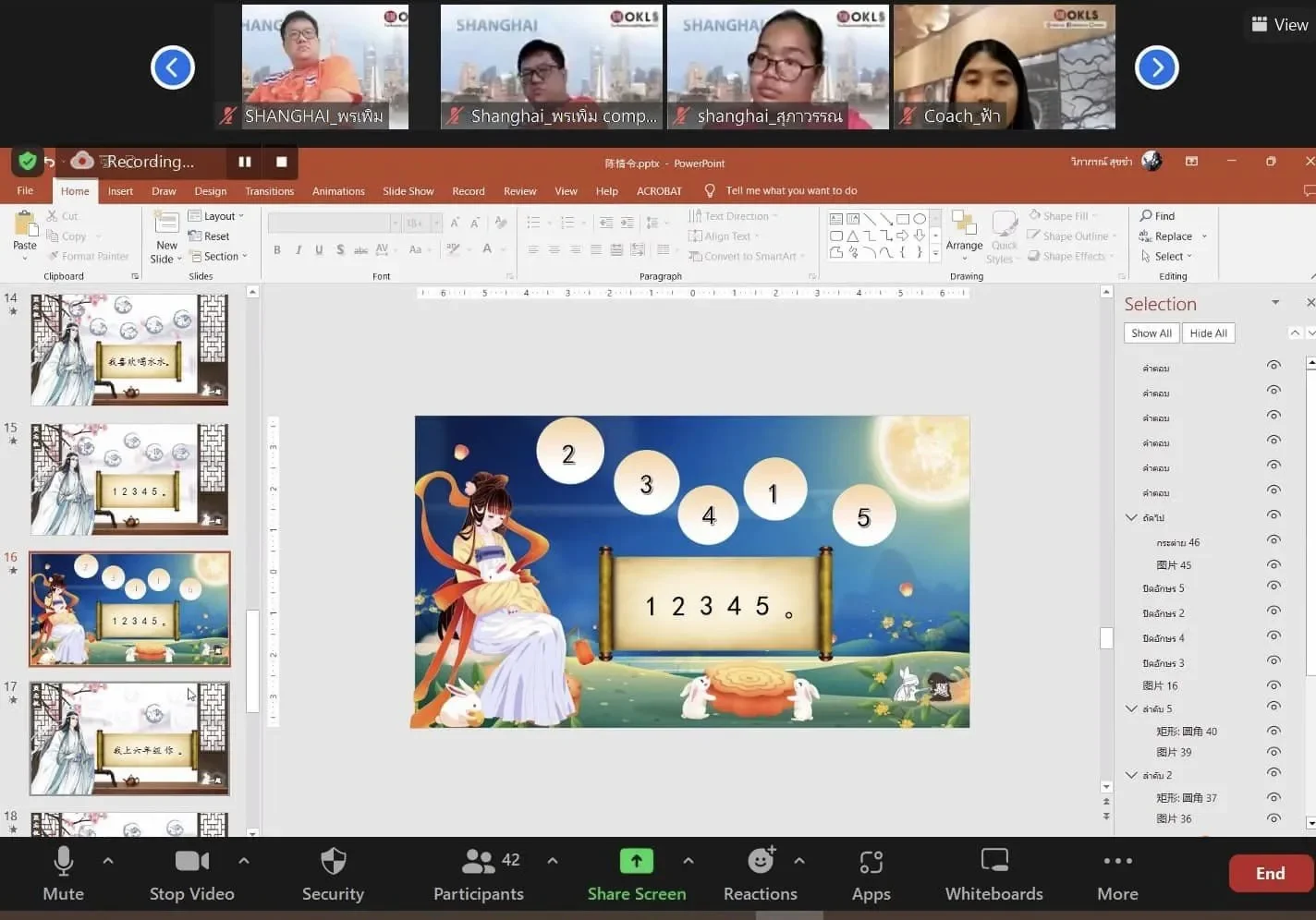Screen dimensions: 1316x920
Task: Open Whiteboards from the meeting toolbar
Action: [993, 862]
